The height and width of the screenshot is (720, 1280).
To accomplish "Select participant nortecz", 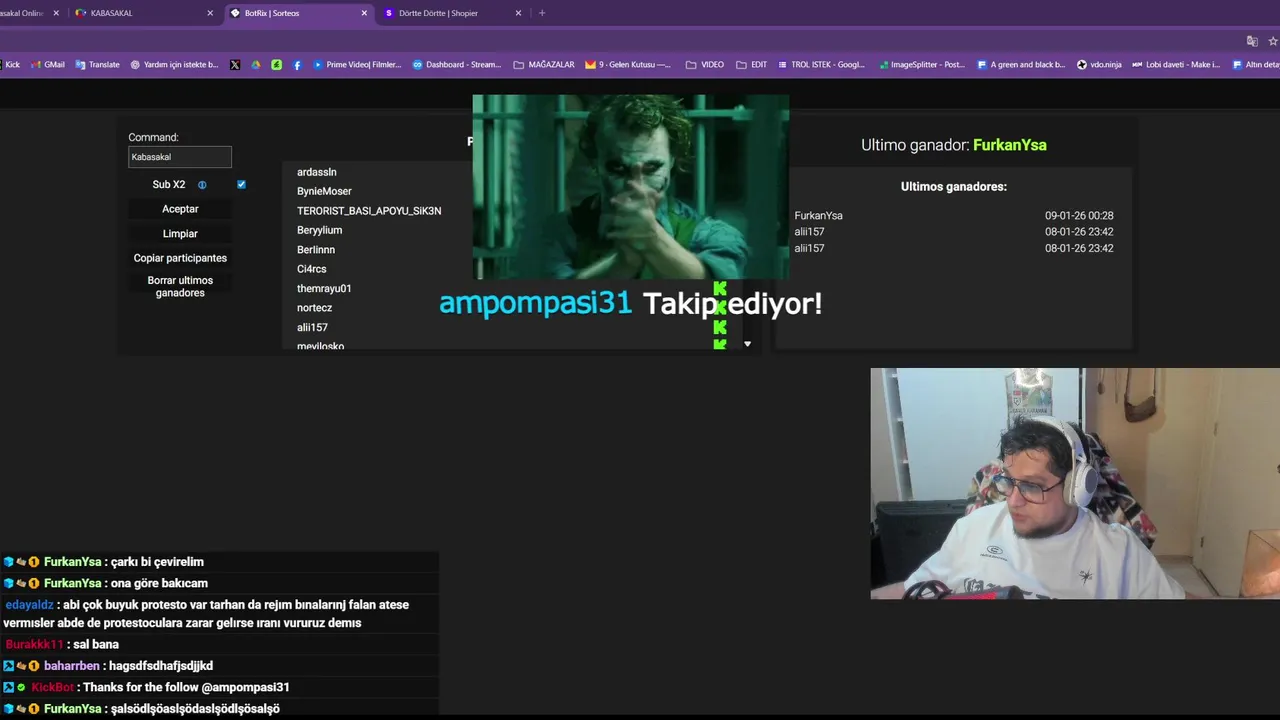I will tap(314, 308).
